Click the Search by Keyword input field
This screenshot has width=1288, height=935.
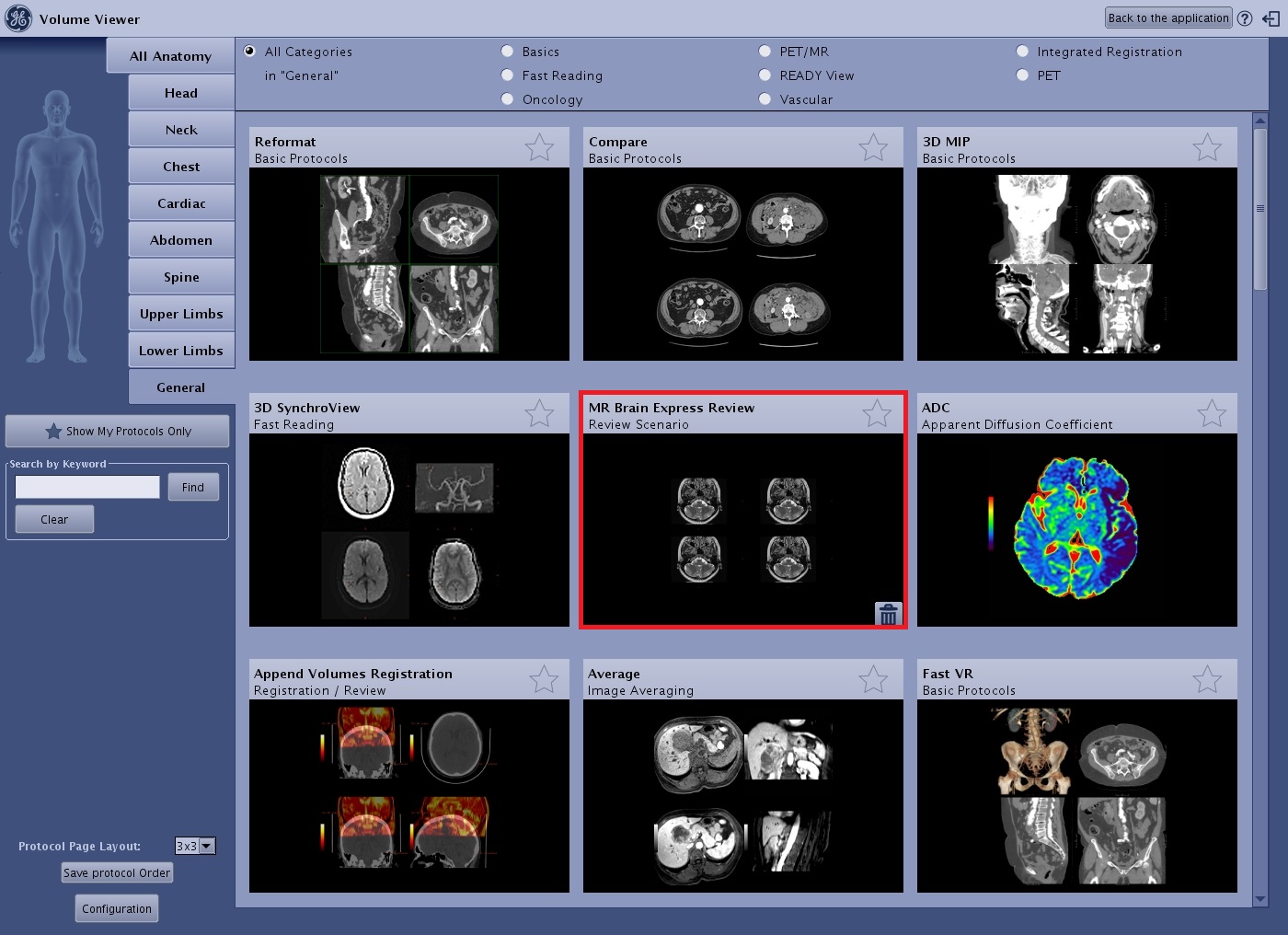pos(87,487)
